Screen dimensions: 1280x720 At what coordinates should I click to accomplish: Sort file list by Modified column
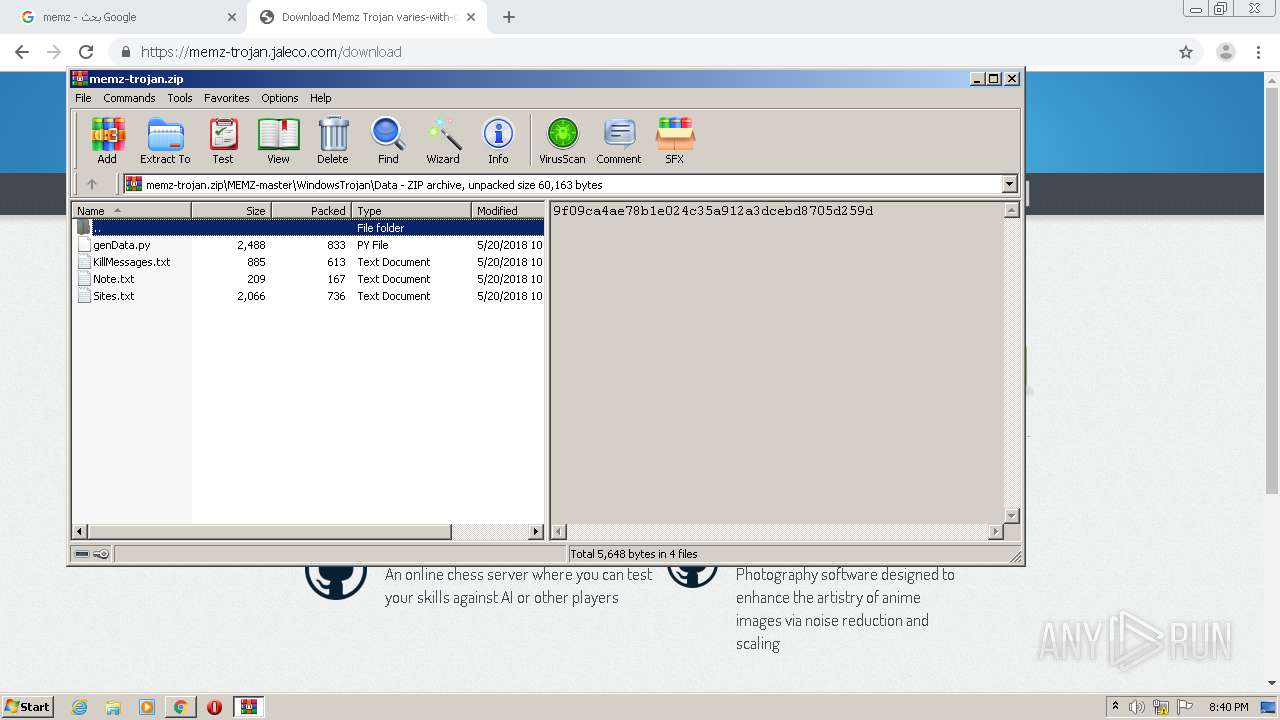pyautogui.click(x=507, y=211)
